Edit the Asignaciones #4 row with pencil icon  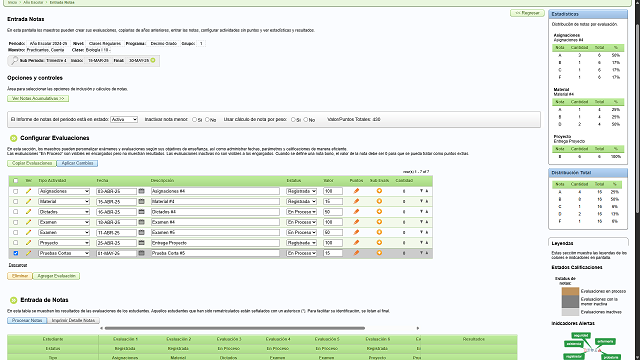click(x=28, y=191)
